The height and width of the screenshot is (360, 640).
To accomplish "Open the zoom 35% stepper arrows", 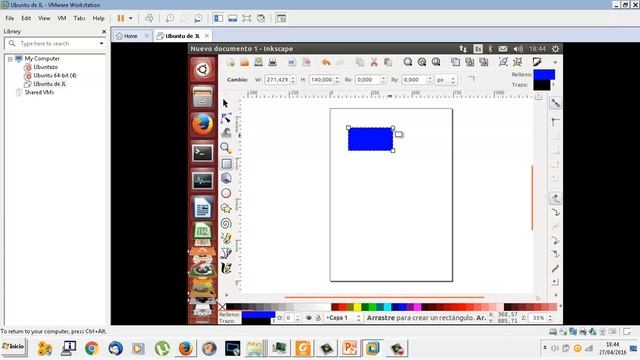I will [550, 318].
